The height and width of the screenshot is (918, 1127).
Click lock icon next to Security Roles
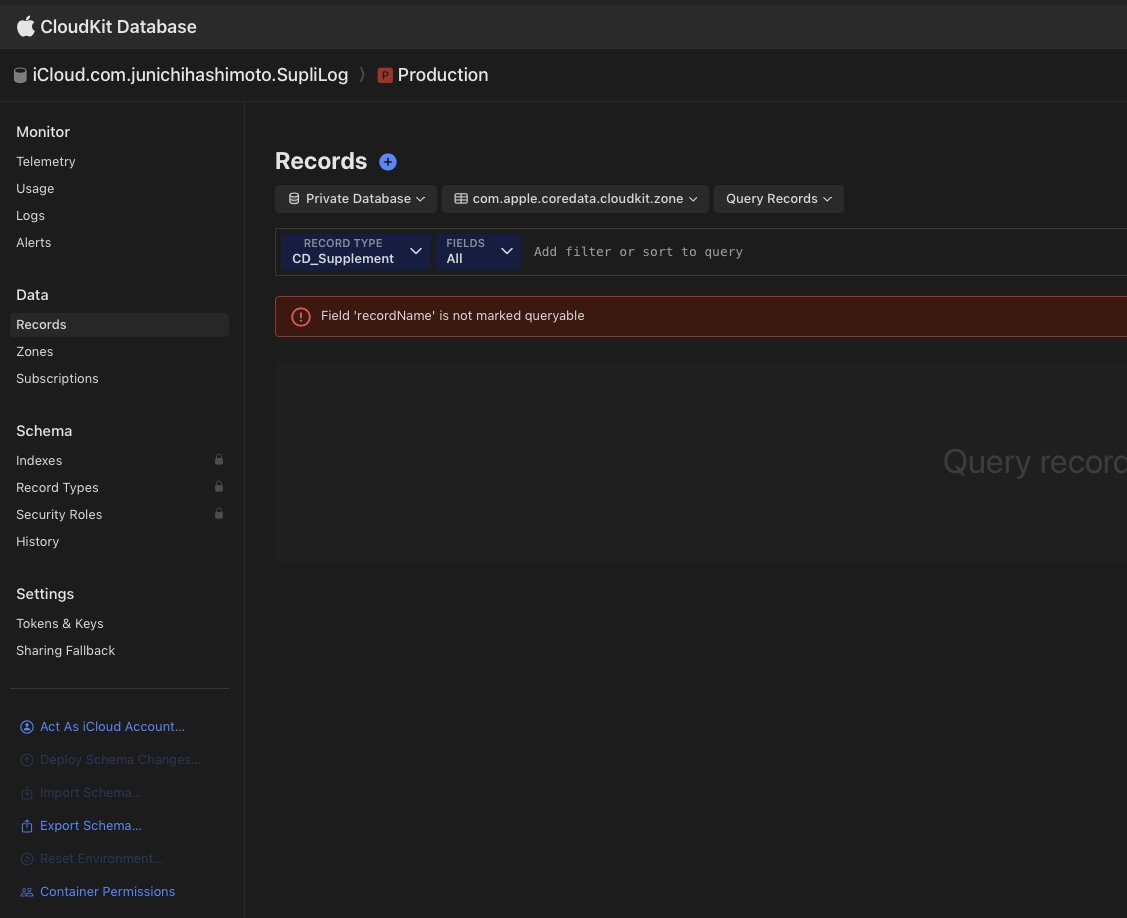(218, 513)
